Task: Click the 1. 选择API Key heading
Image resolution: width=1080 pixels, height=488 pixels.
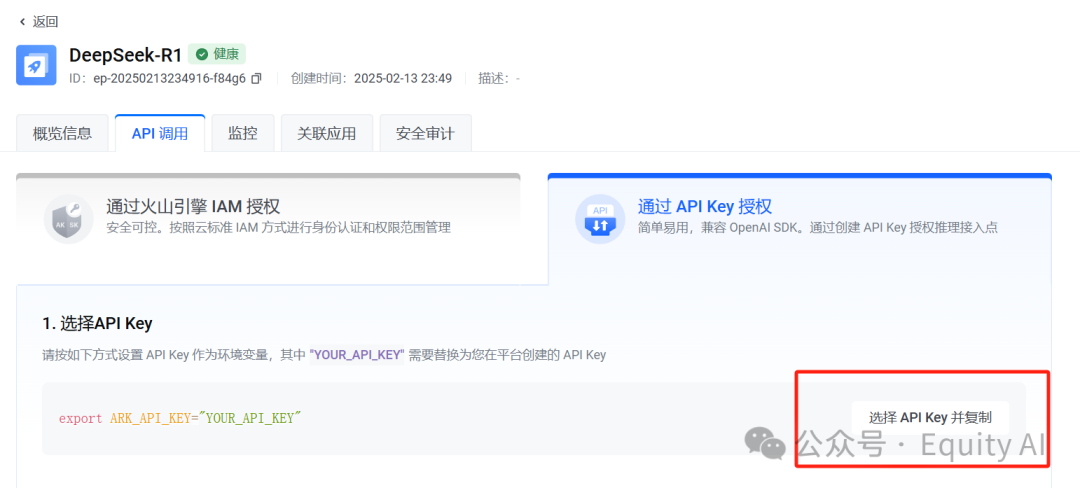Action: pos(97,323)
